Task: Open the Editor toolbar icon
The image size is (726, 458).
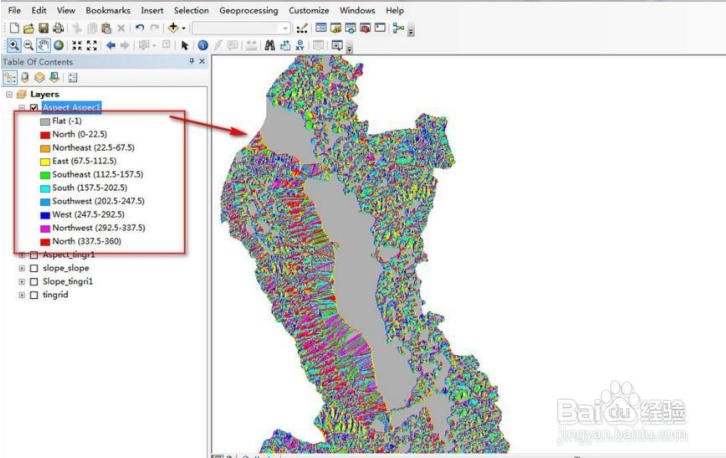Action: (x=302, y=28)
